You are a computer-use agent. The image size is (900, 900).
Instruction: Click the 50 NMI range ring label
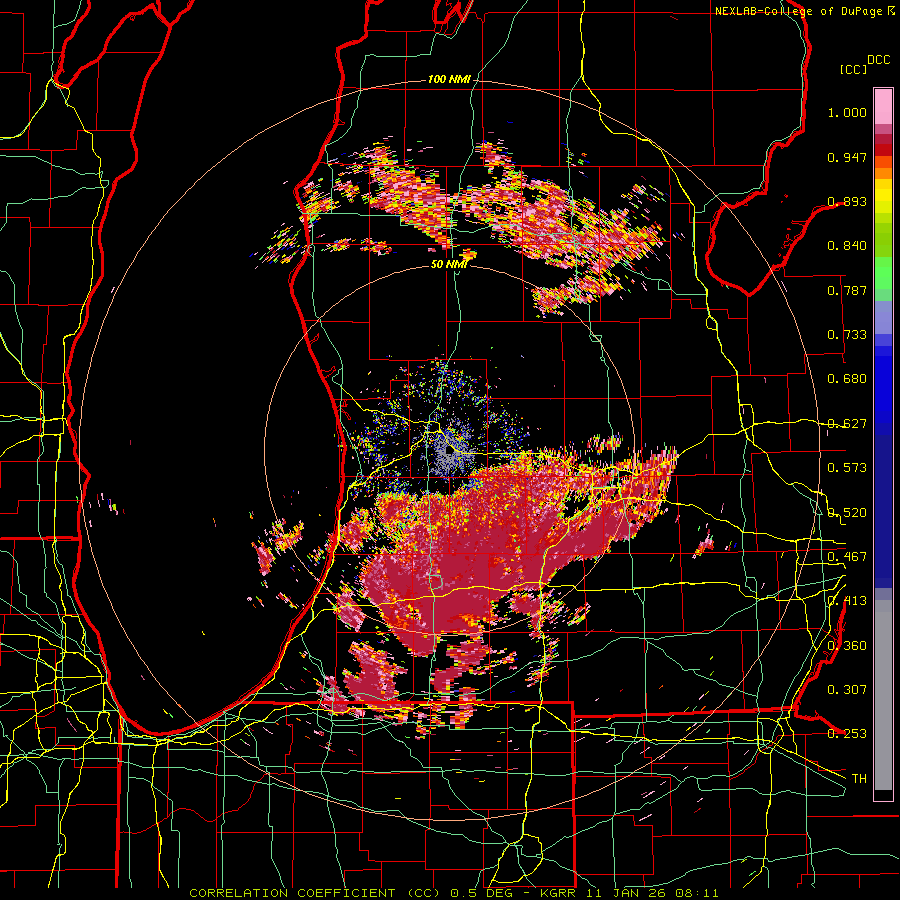click(x=449, y=264)
